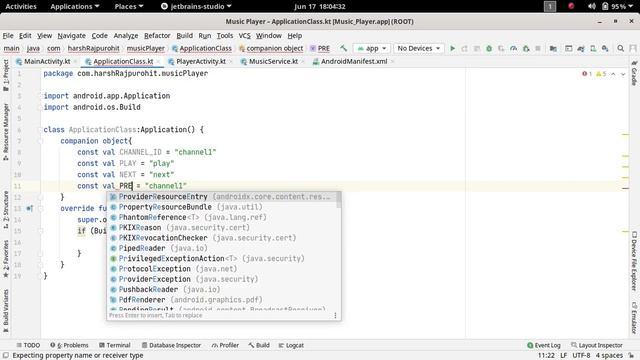
Task: Open the Structure side panel
Action: click(6, 209)
